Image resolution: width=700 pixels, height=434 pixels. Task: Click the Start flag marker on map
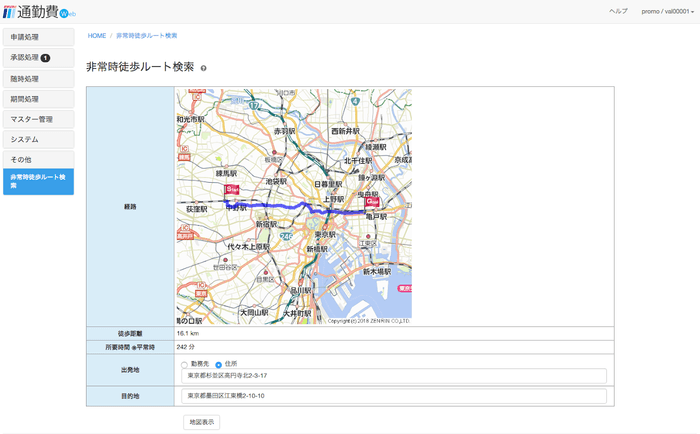click(x=232, y=189)
